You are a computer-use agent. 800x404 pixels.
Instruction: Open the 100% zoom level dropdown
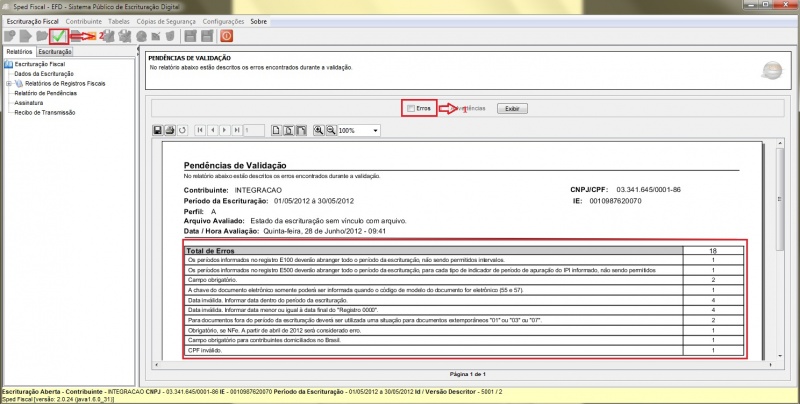(x=376, y=130)
